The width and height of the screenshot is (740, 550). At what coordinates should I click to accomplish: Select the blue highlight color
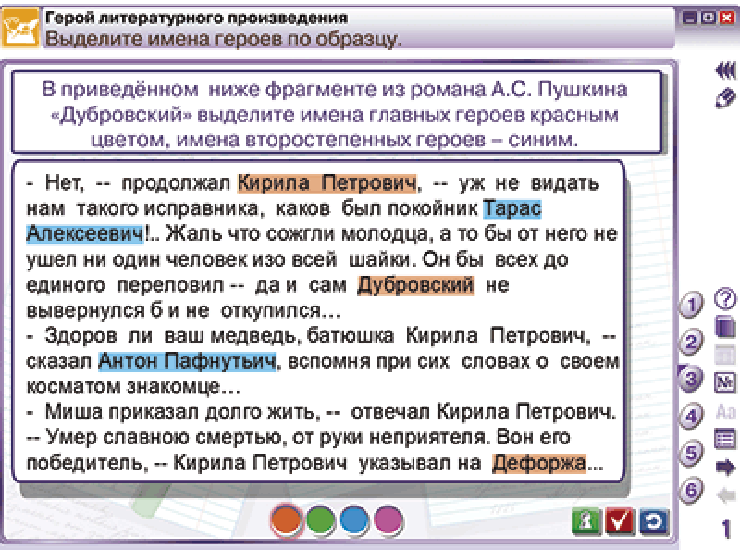tap(354, 520)
